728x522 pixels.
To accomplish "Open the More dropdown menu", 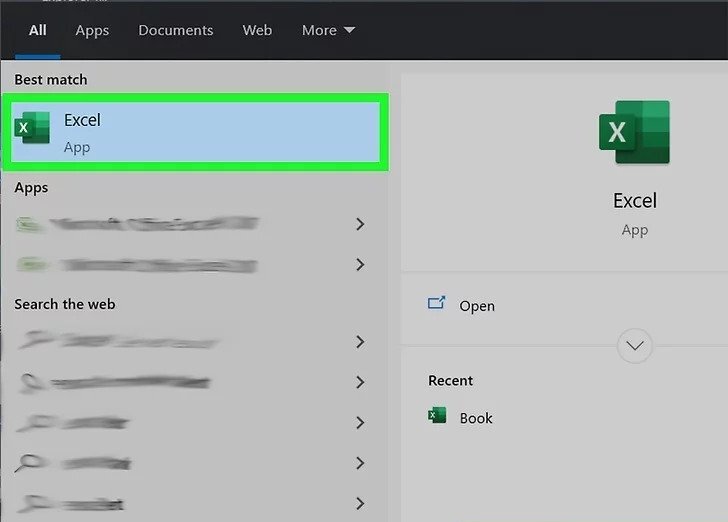I will point(328,30).
